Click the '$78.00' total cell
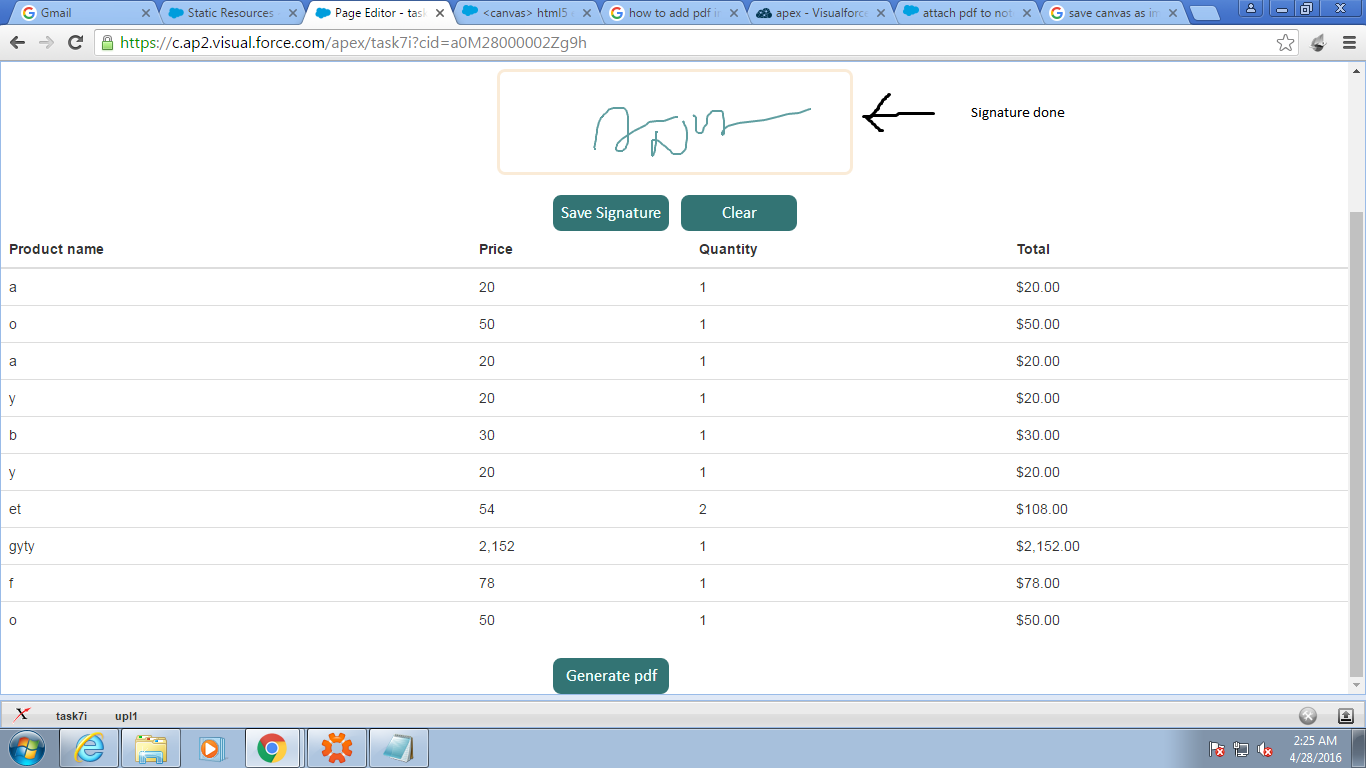The width and height of the screenshot is (1366, 768). (1038, 583)
